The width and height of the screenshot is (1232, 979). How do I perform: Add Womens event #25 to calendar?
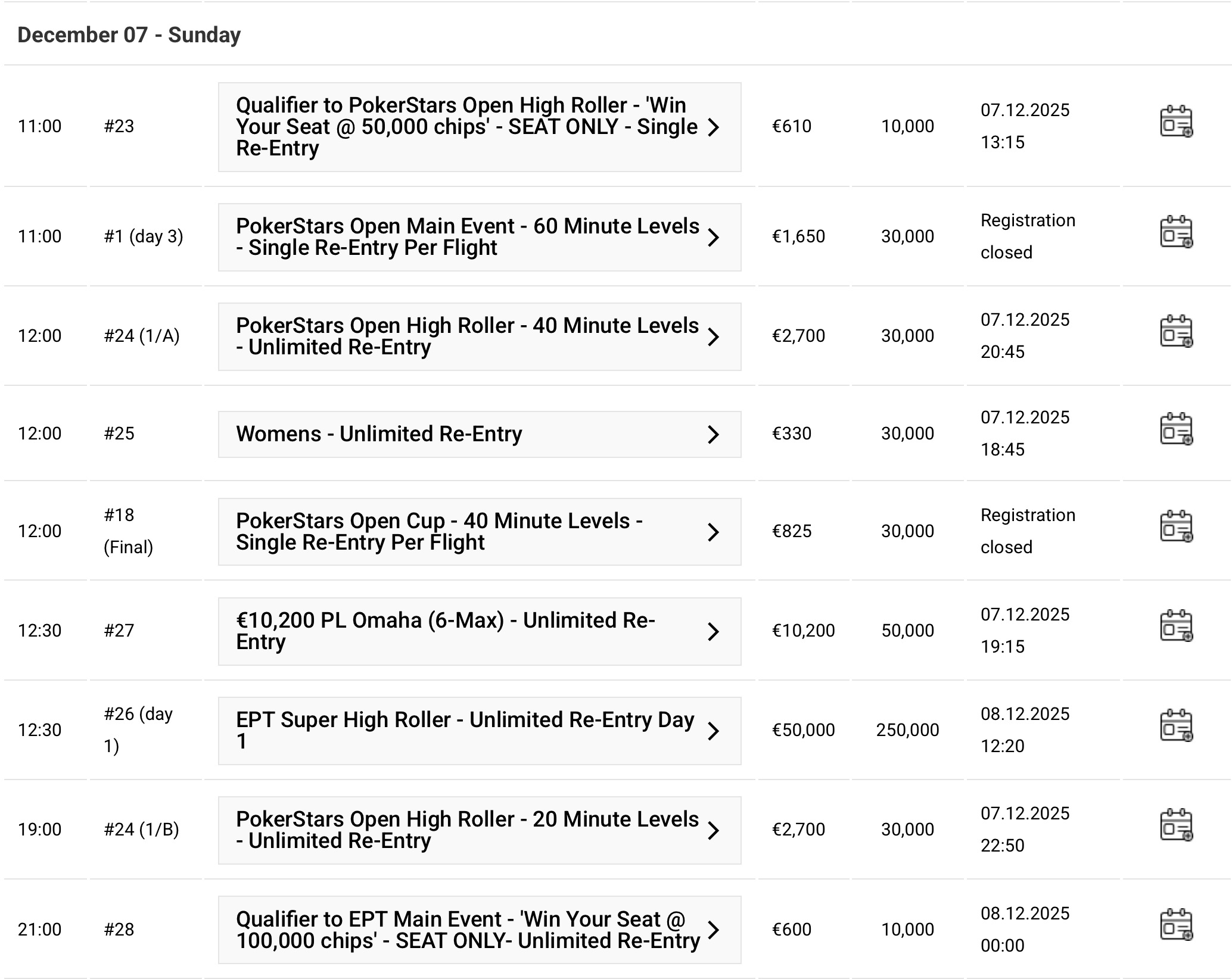coord(1176,429)
